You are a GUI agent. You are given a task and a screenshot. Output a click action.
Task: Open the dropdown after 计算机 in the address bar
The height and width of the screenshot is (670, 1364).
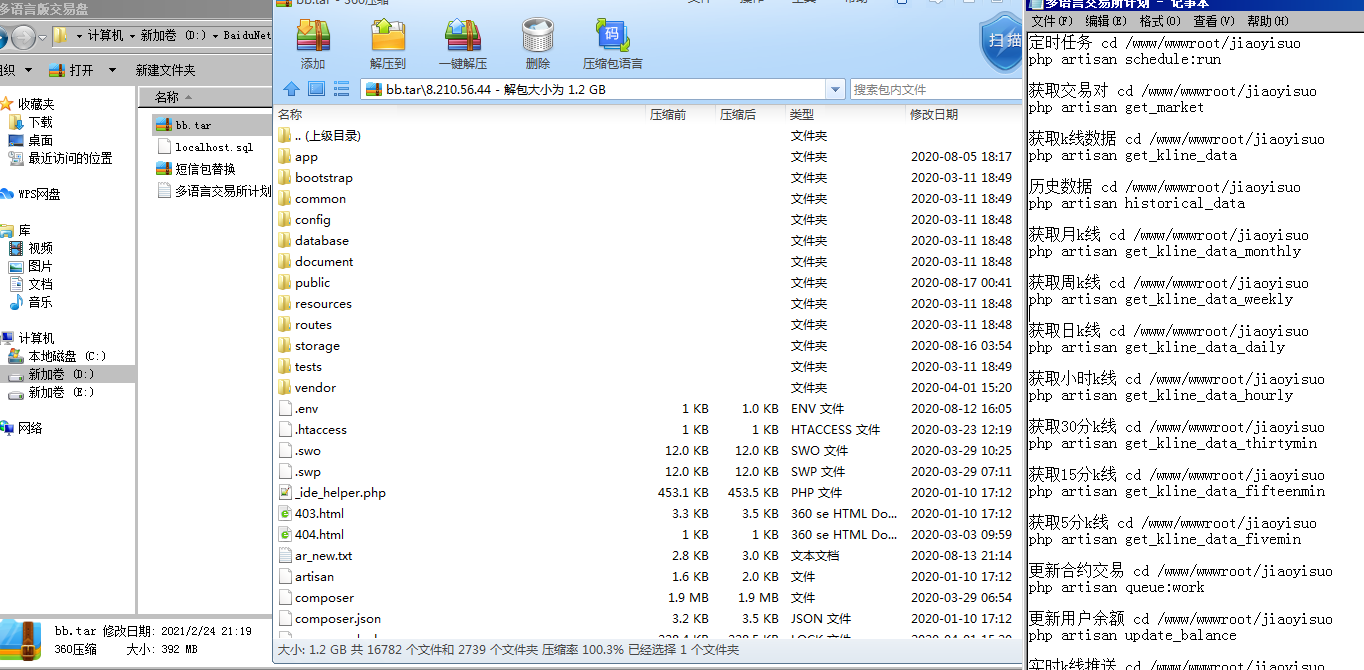click(x=133, y=36)
